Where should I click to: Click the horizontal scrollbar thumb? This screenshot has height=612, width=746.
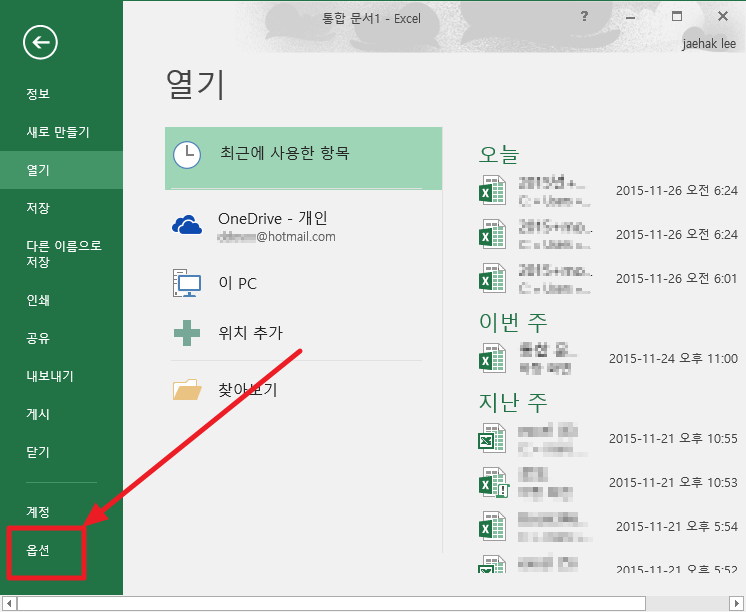coord(331,603)
